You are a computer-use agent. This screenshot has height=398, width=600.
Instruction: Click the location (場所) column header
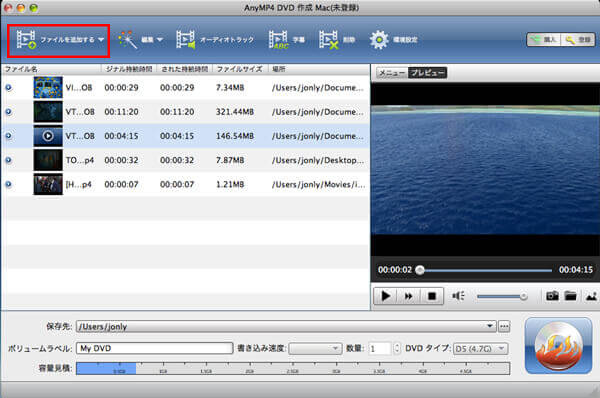[319, 69]
